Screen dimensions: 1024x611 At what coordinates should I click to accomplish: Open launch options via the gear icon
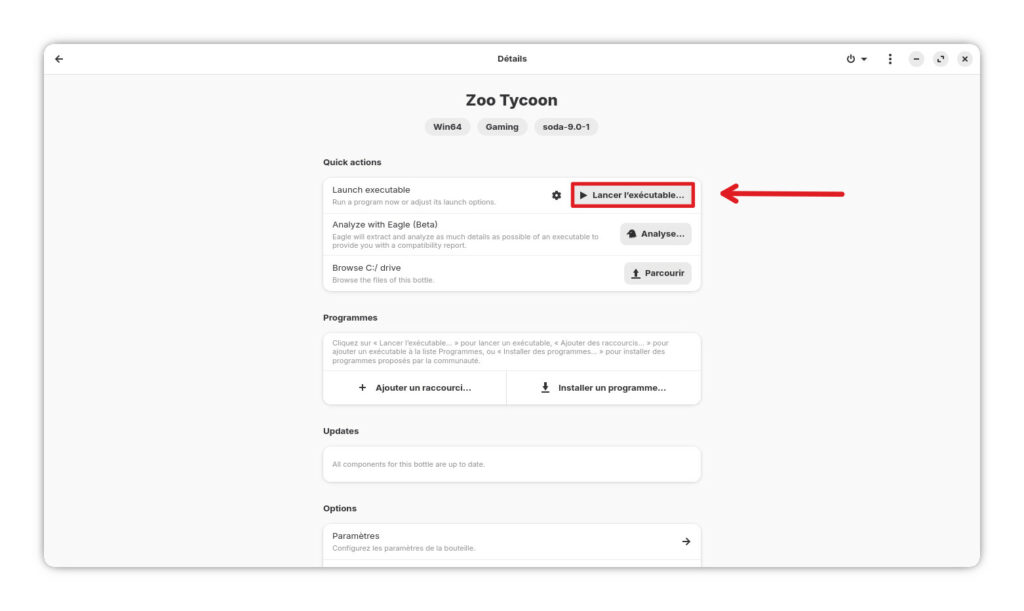(556, 195)
